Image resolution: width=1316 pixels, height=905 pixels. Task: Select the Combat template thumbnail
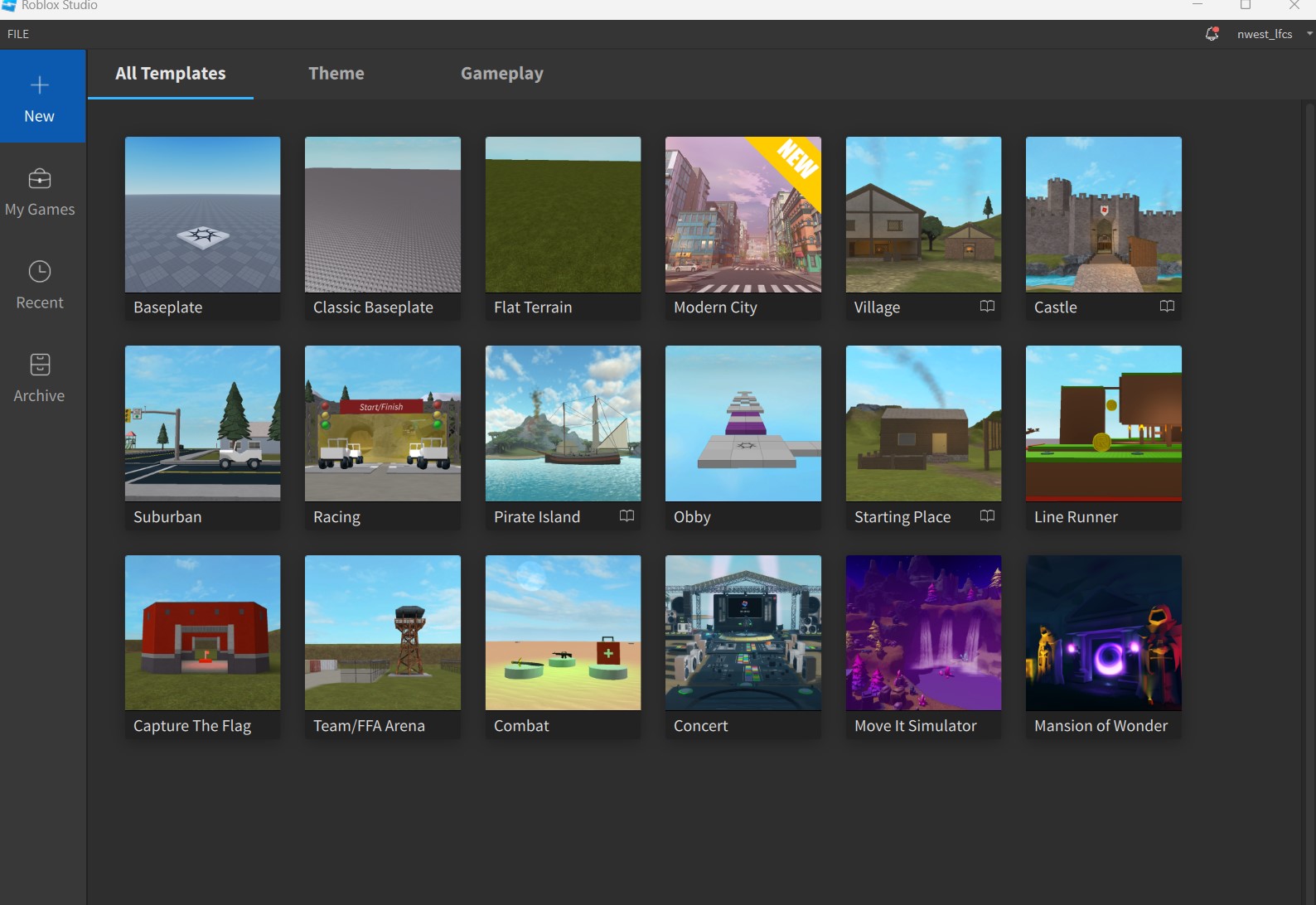point(564,633)
